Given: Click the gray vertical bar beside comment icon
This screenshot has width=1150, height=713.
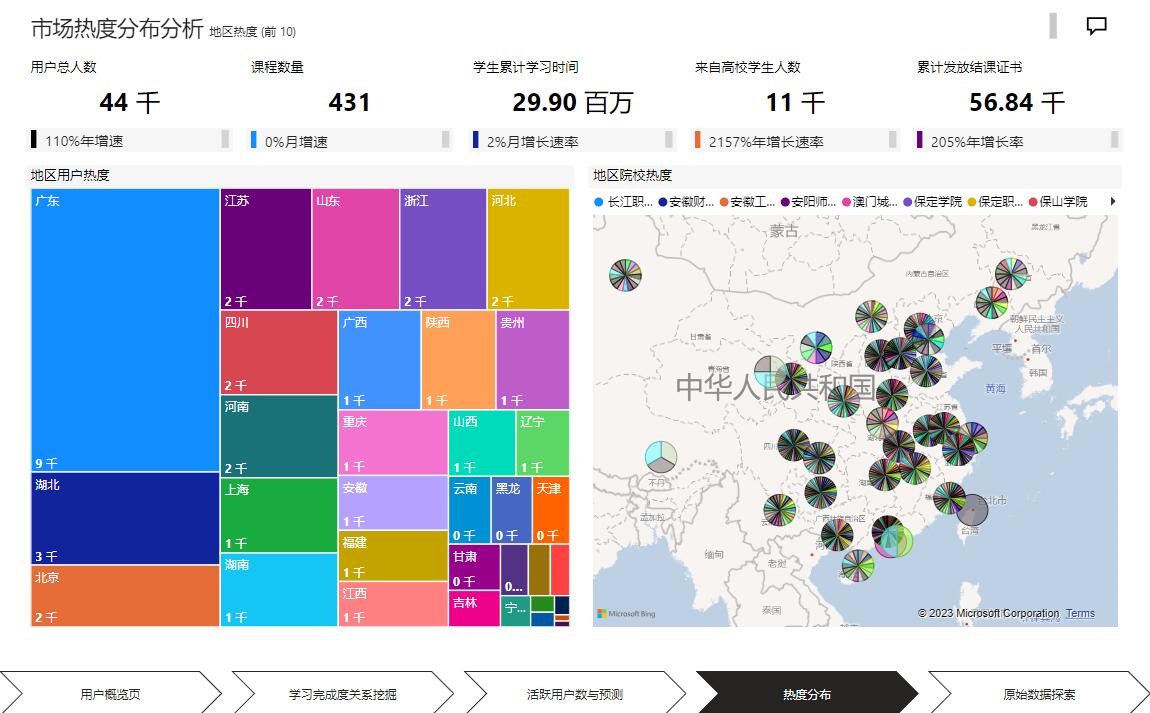Looking at the screenshot, I should 1053,26.
